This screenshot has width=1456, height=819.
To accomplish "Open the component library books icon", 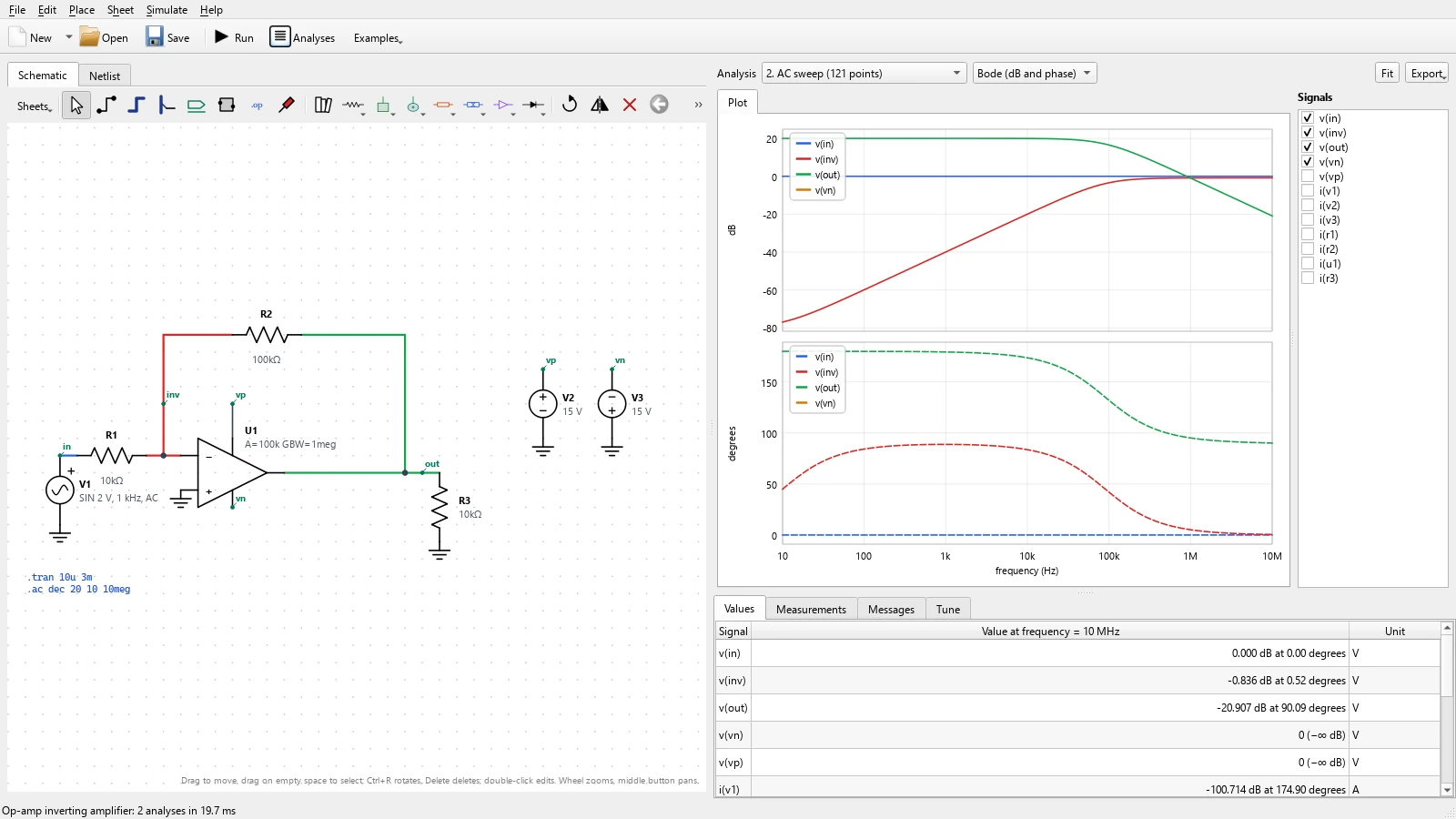I will click(x=323, y=106).
